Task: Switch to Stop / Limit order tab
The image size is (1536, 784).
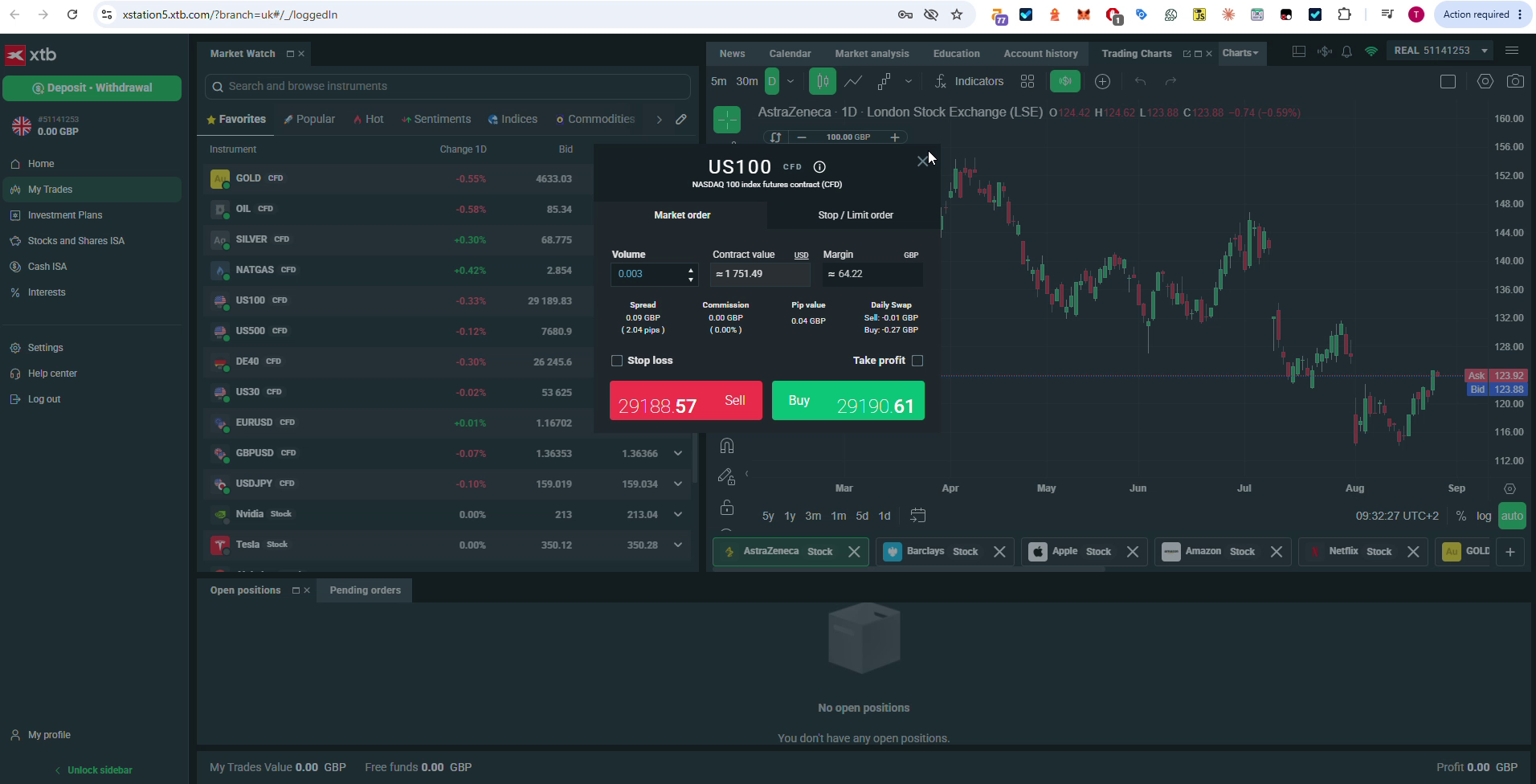Action: click(x=856, y=215)
